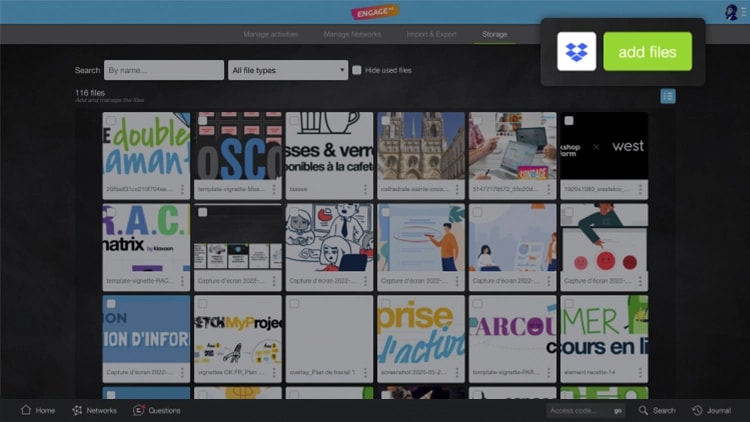Image resolution: width=750 pixels, height=422 pixels.
Task: Tick the checkbox on the blue 'D'INFOR' card
Action: click(x=111, y=304)
